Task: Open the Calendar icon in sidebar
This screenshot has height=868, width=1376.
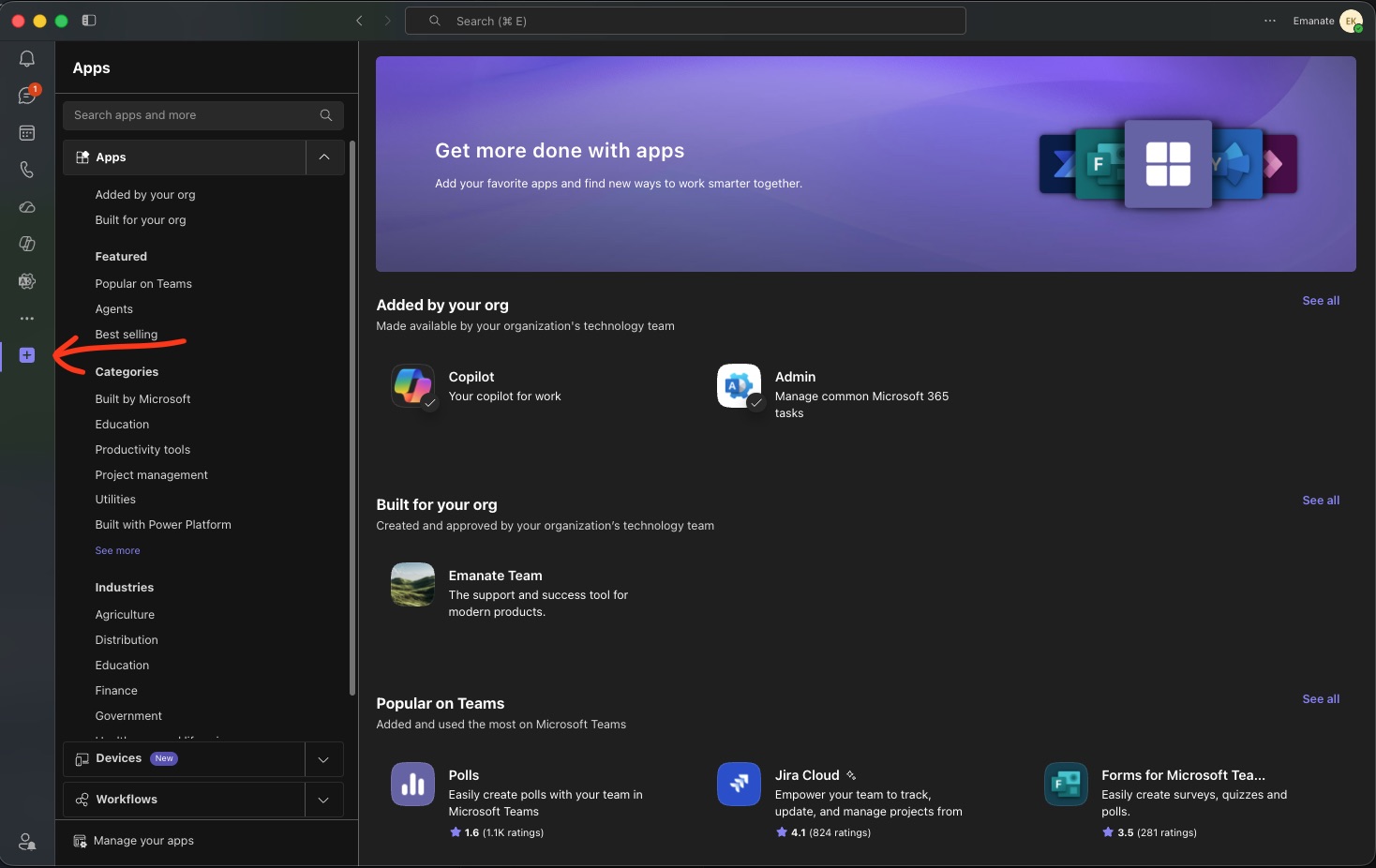Action: pos(27,133)
